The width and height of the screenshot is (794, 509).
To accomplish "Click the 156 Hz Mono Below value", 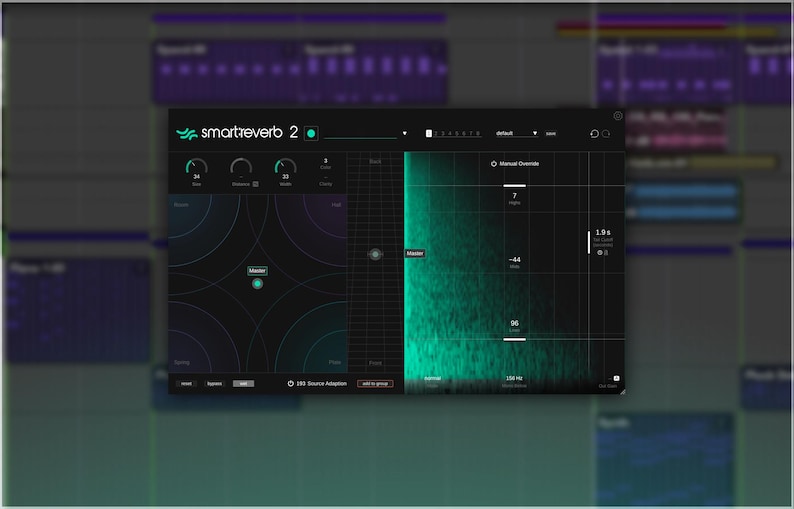I will pyautogui.click(x=514, y=378).
